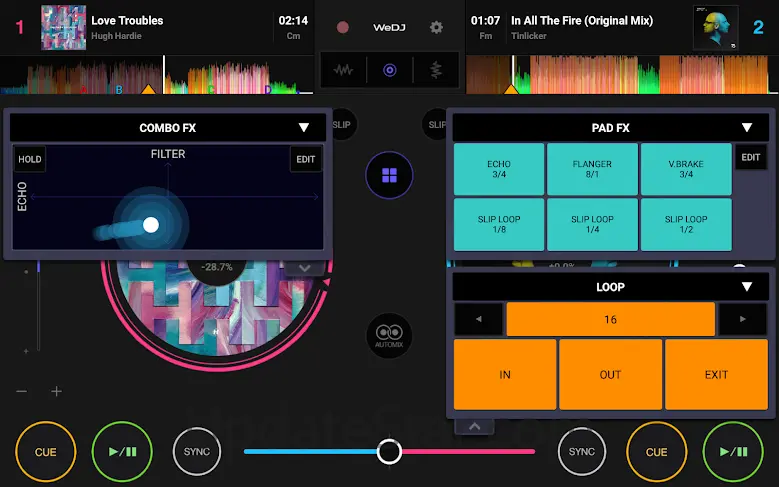Open Love Troubles album artwork
Image resolution: width=779 pixels, height=487 pixels.
pyautogui.click(x=64, y=27)
